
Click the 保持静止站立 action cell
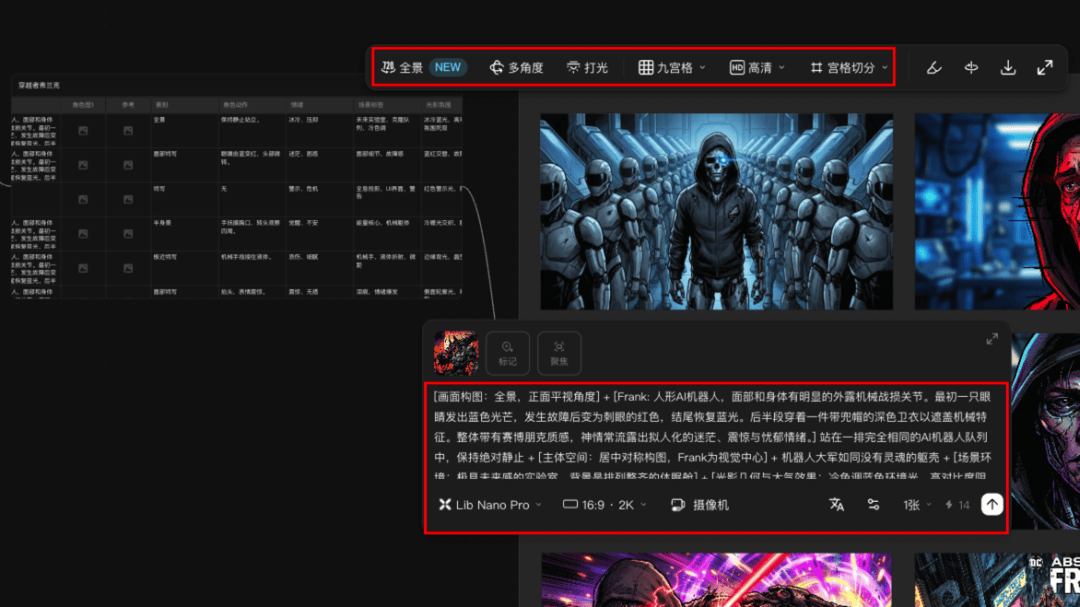(x=240, y=120)
